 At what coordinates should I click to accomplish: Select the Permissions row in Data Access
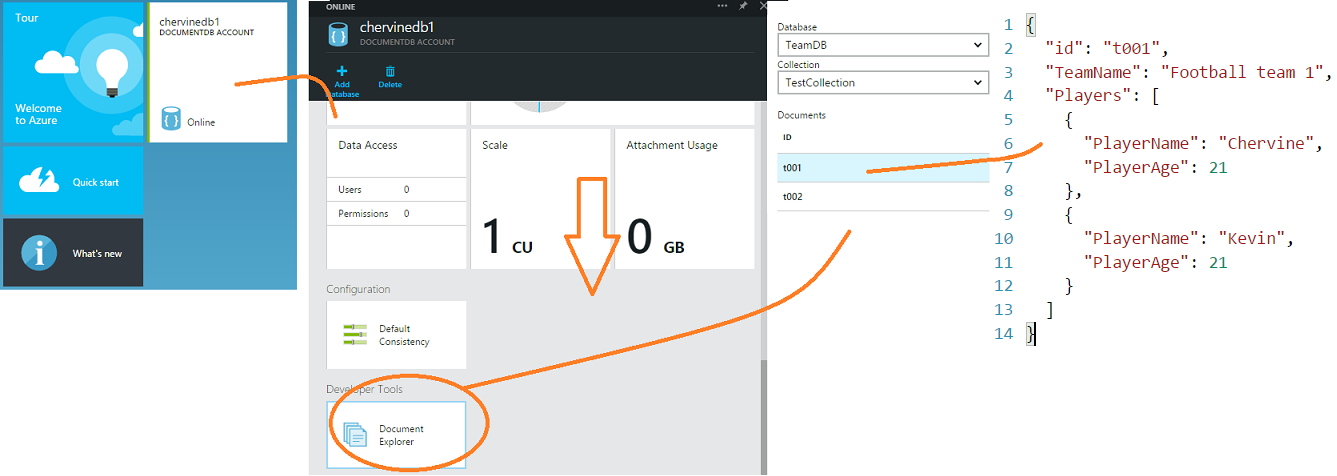[396, 213]
